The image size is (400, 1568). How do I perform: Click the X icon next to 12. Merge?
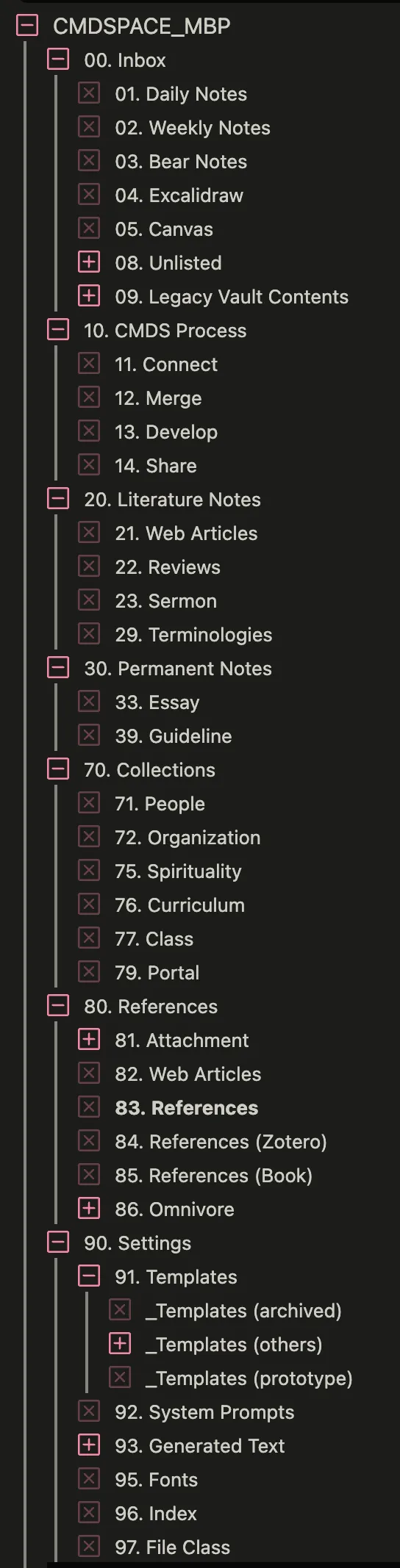[89, 398]
